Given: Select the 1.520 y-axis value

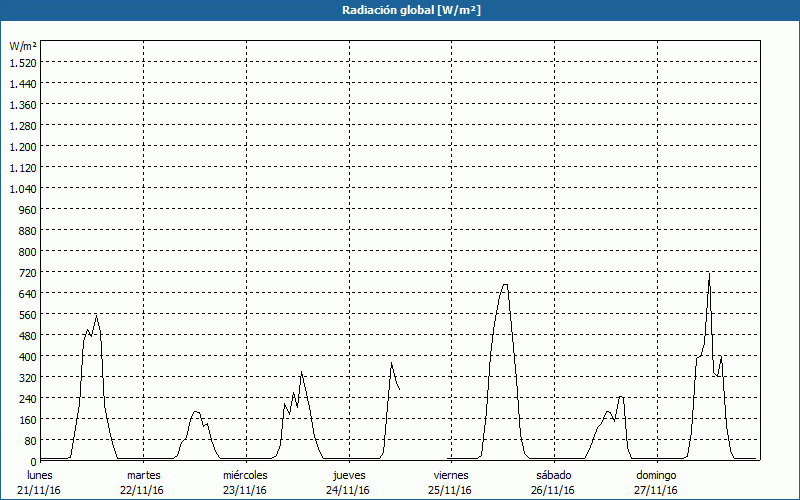Looking at the screenshot, I should pos(23,63).
